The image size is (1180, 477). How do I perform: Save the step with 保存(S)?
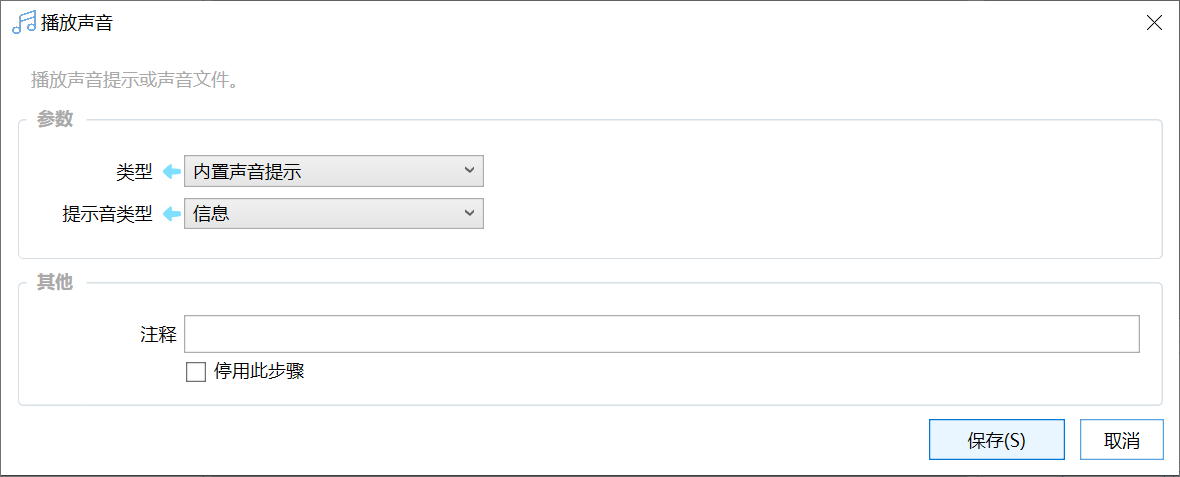(x=996, y=440)
